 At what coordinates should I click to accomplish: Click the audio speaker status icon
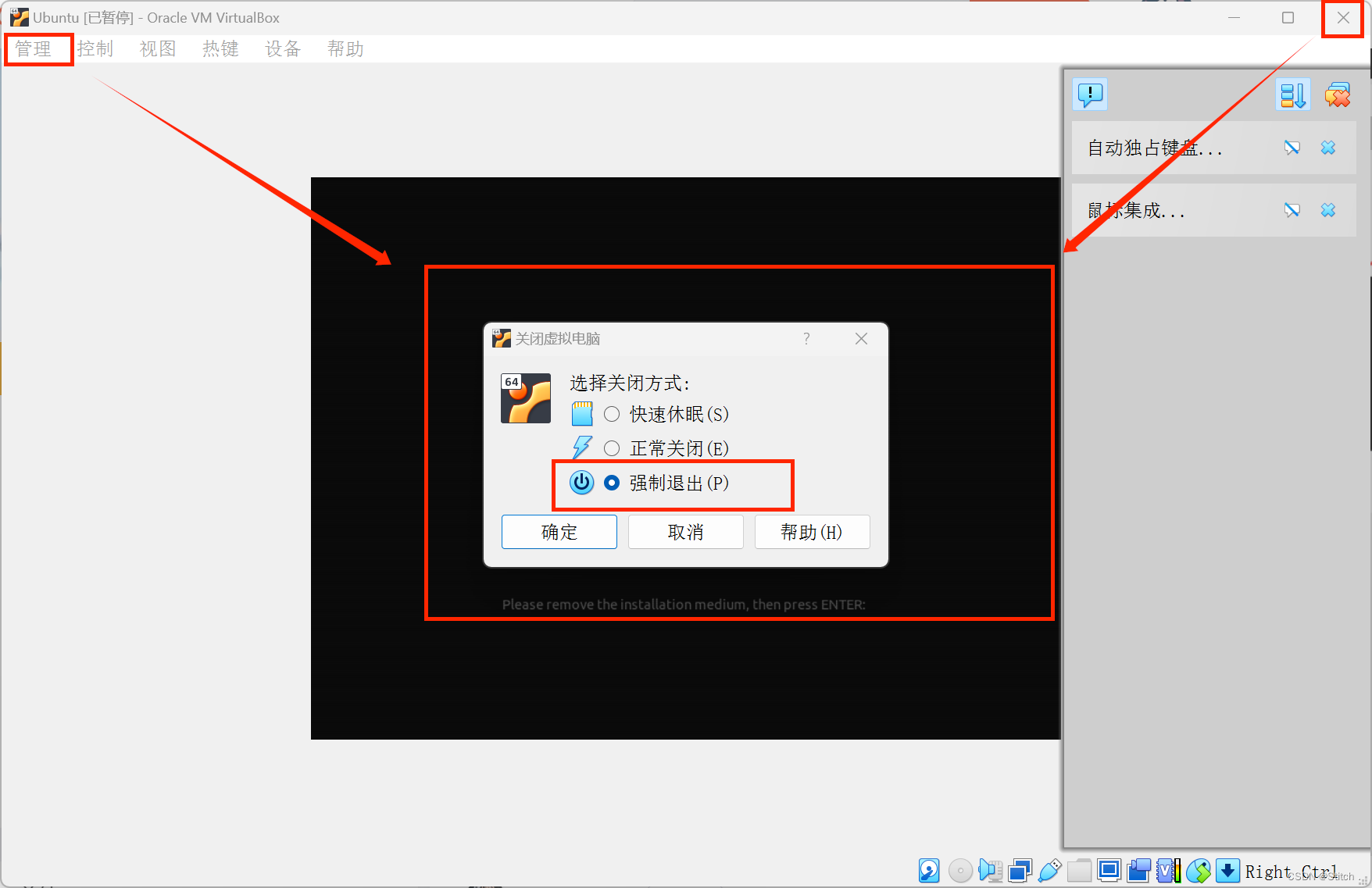tap(990, 870)
